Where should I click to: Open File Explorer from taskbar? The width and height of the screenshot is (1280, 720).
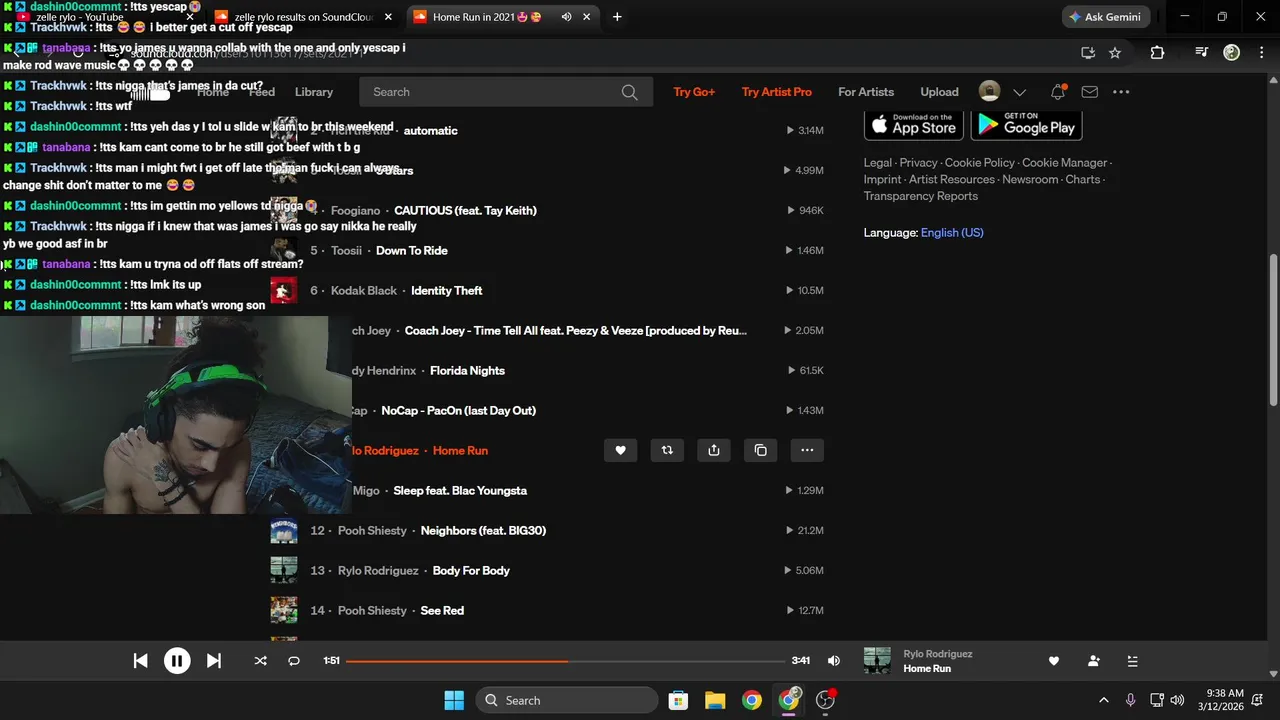click(715, 700)
